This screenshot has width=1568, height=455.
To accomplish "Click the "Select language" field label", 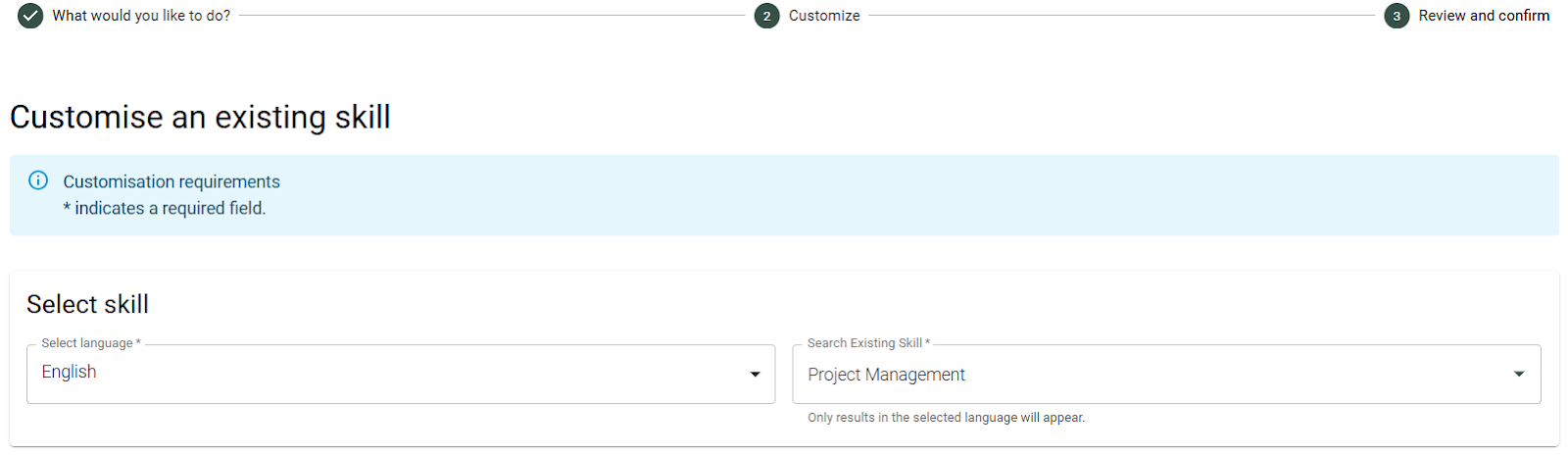I will (x=87, y=343).
